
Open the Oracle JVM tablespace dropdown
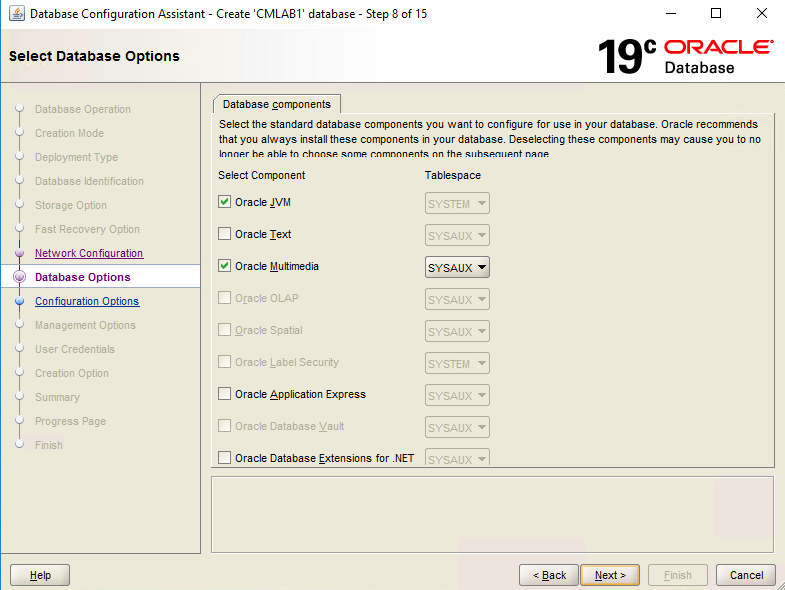457,203
